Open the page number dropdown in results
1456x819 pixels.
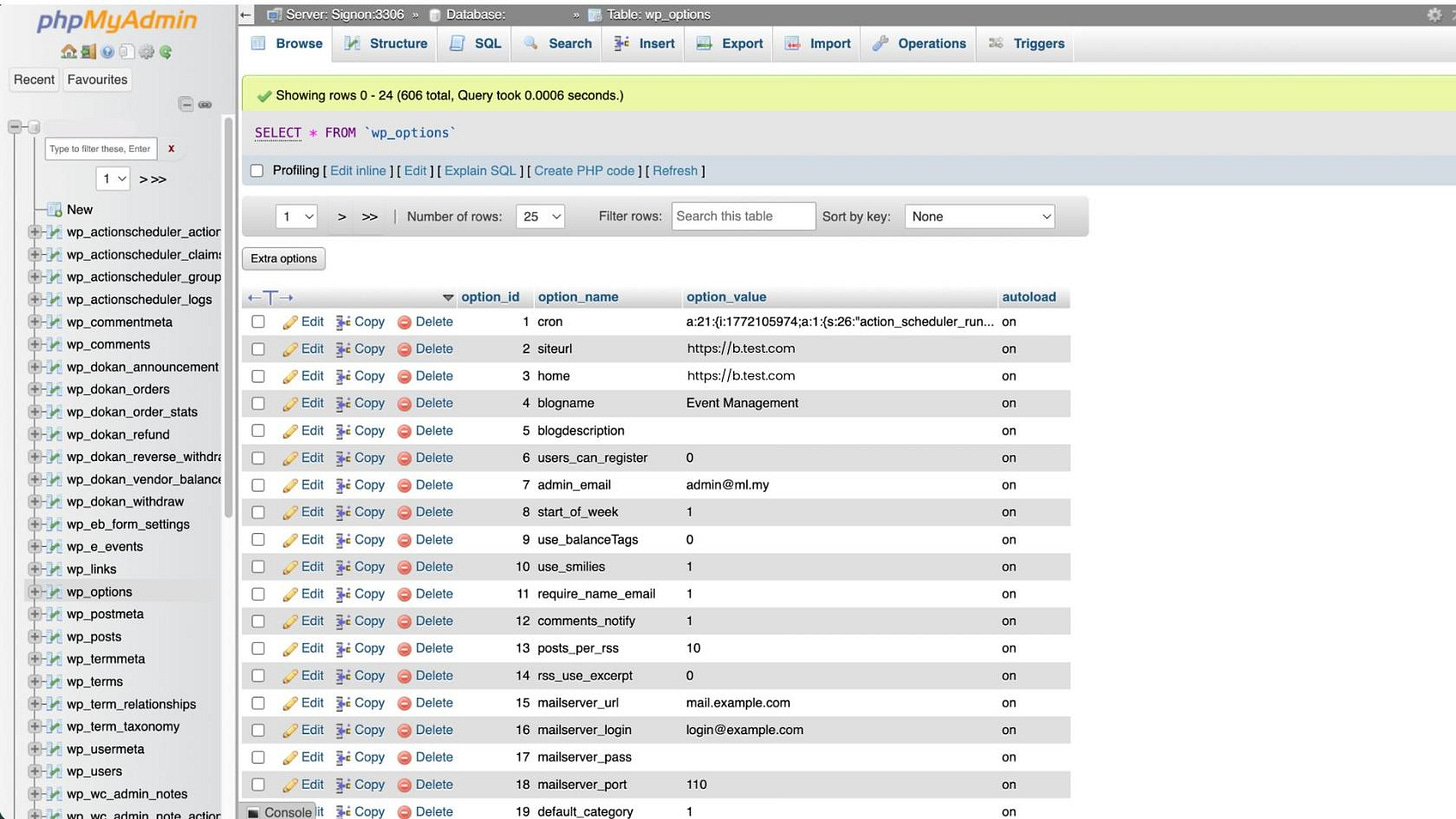pyautogui.click(x=296, y=216)
